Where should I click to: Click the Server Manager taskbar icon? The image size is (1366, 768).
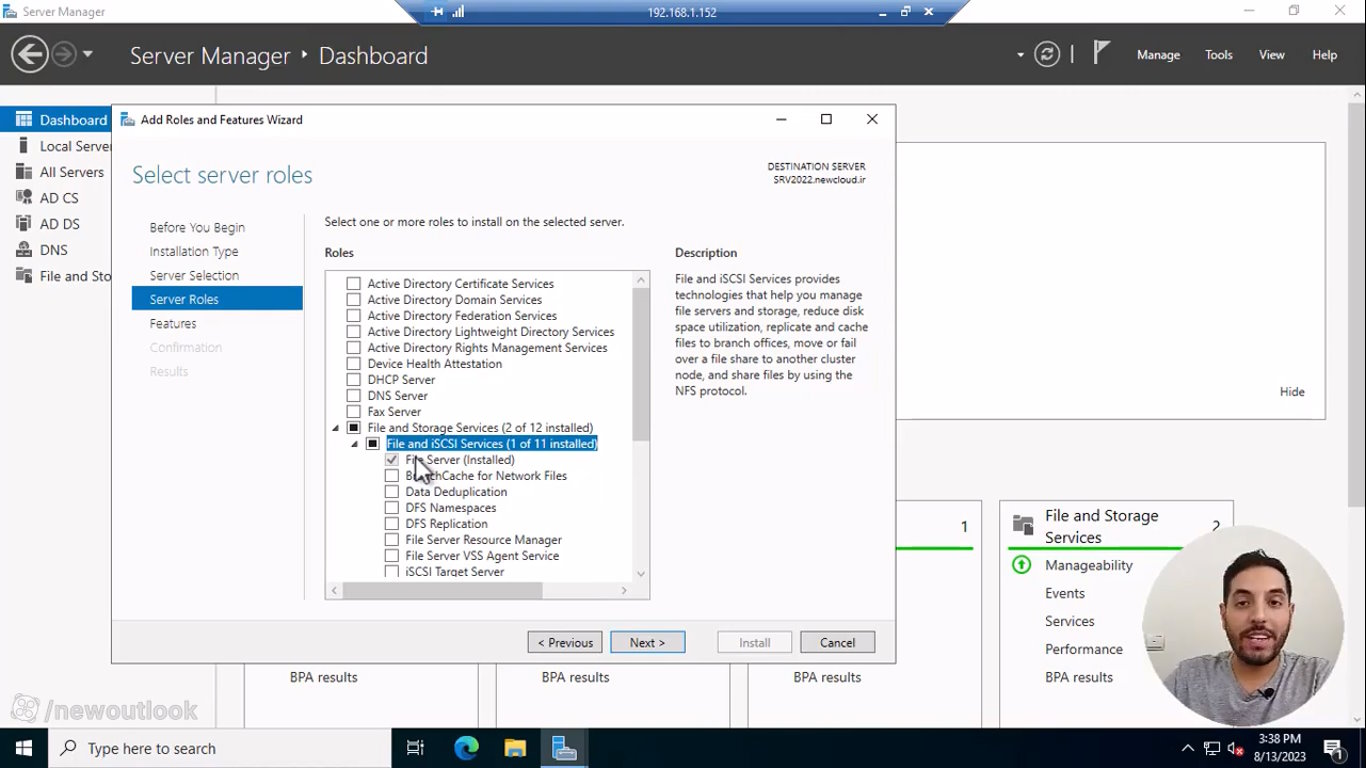(x=564, y=748)
